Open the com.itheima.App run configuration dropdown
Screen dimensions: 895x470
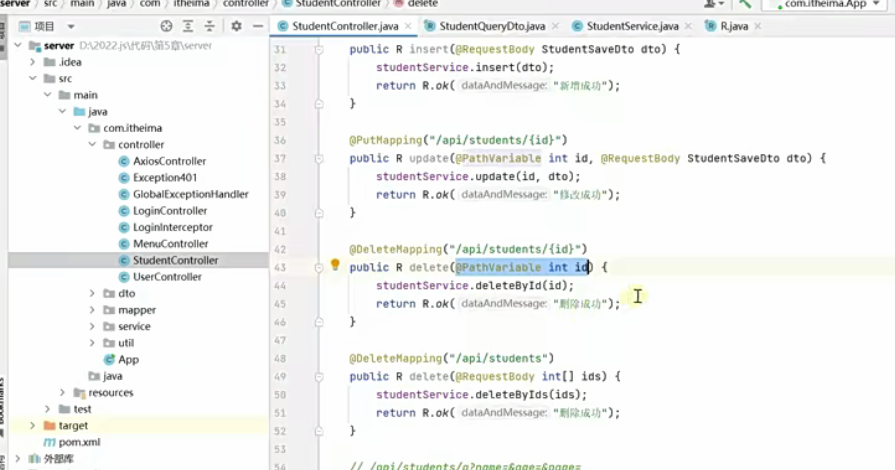pos(825,4)
